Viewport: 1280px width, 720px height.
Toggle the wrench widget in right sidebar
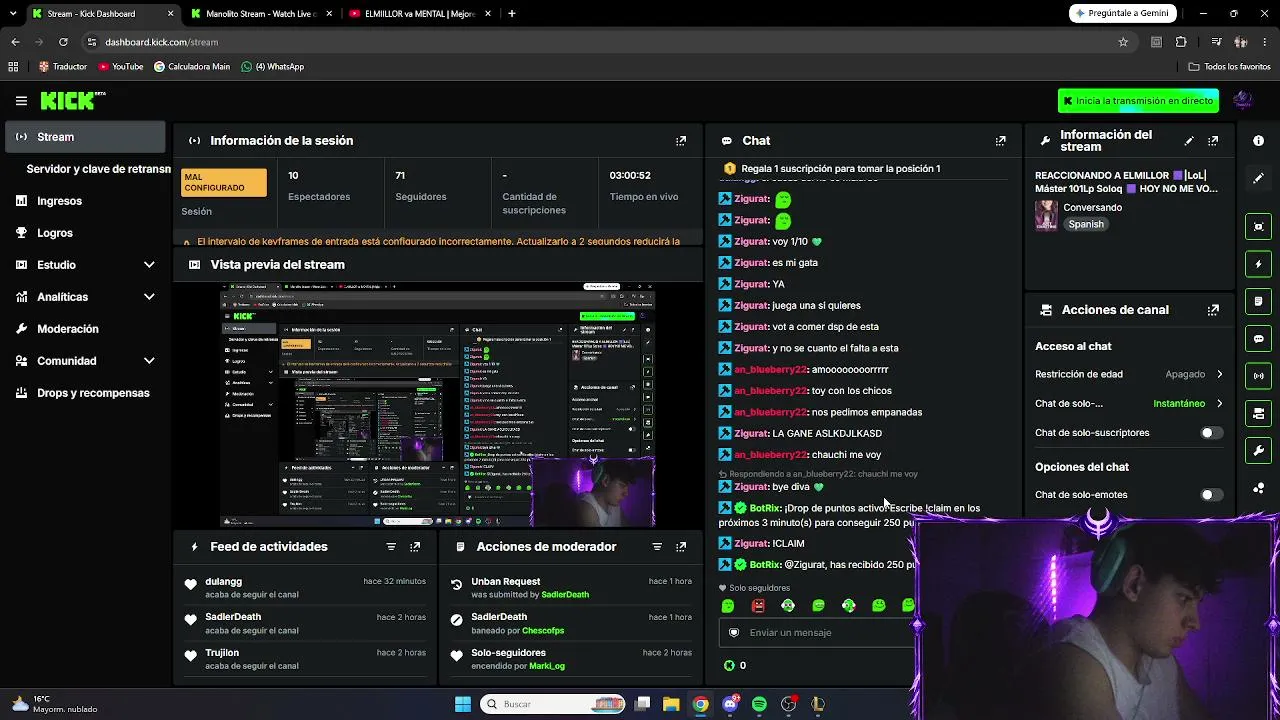[1259, 451]
